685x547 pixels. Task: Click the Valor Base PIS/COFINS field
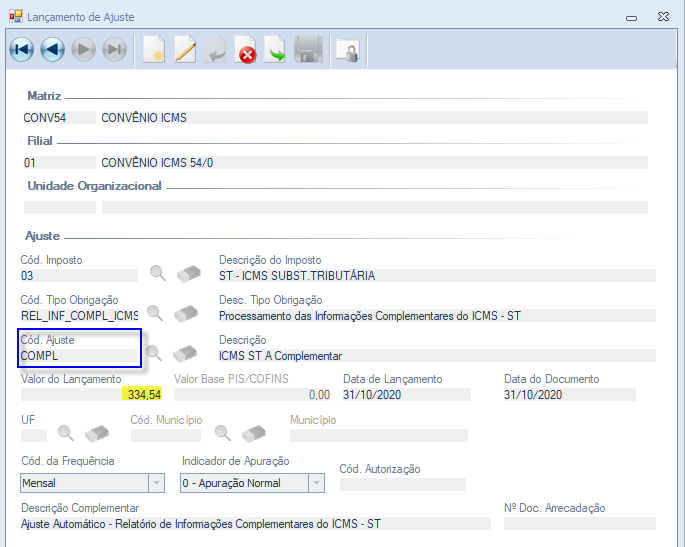[252, 395]
